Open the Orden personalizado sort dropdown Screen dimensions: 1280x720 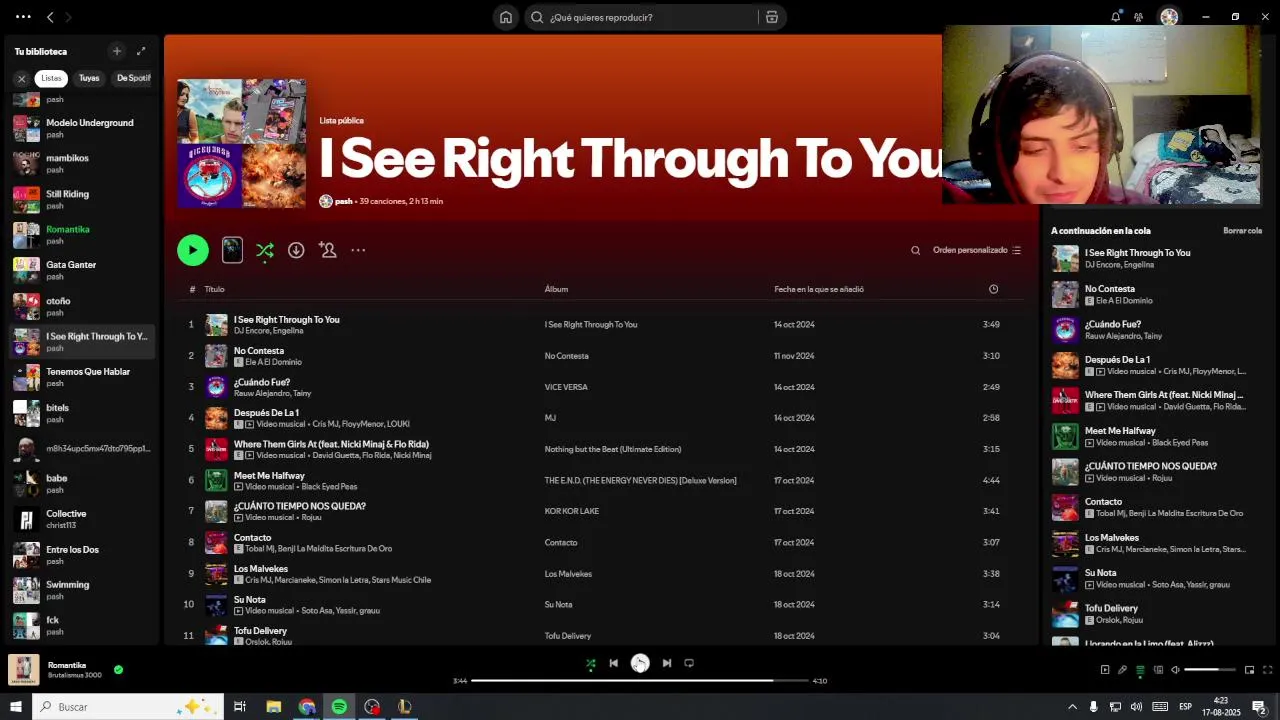point(977,250)
